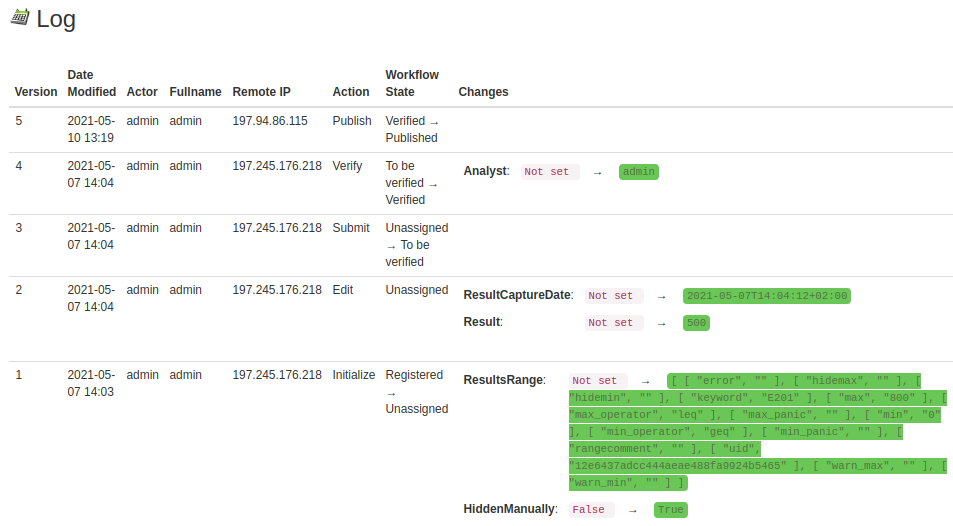Viewport: 953px width, 526px height.
Task: Click the Changes column header
Action: (483, 92)
